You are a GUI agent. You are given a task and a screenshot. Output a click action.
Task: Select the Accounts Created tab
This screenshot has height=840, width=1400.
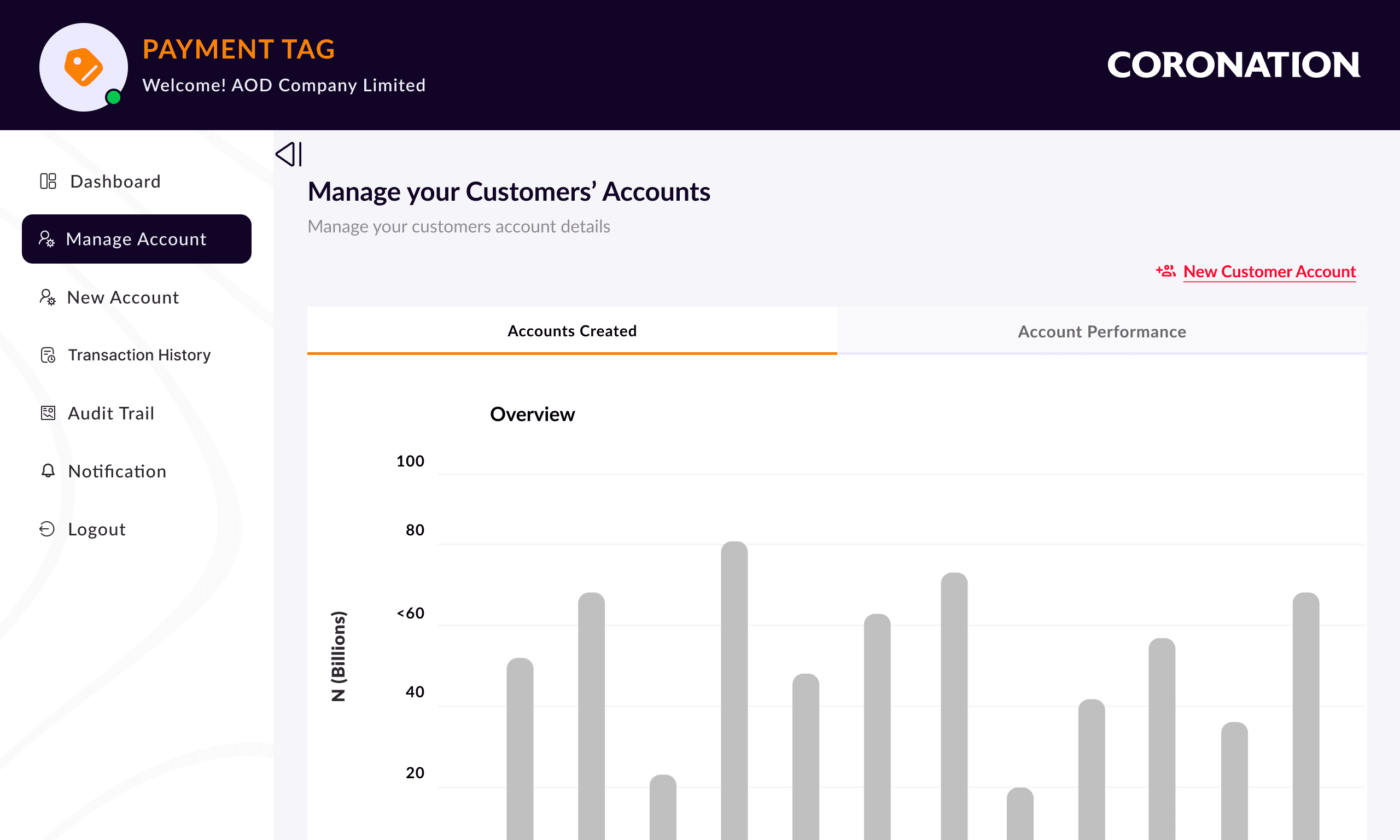pyautogui.click(x=571, y=330)
